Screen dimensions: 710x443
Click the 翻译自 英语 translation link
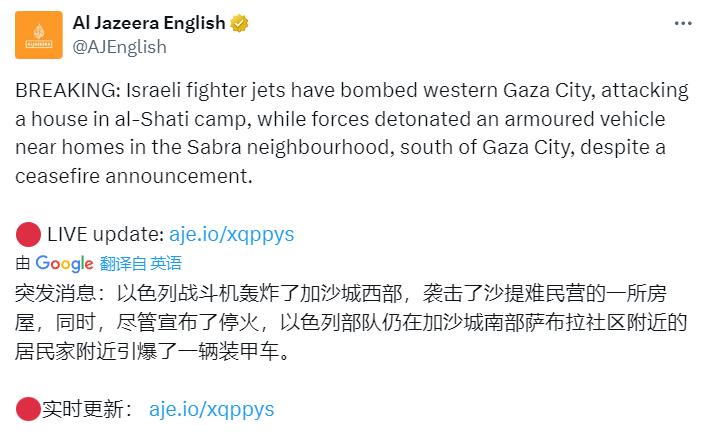coord(141,264)
